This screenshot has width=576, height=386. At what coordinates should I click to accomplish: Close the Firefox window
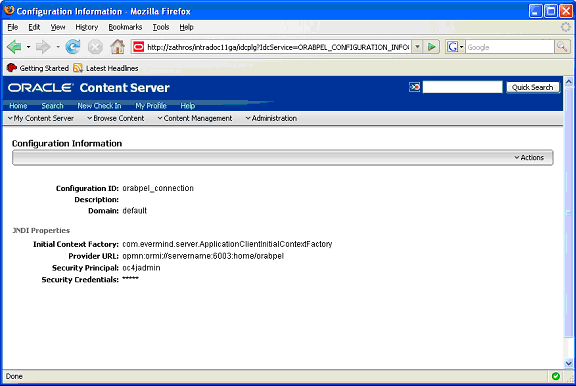[566, 11]
